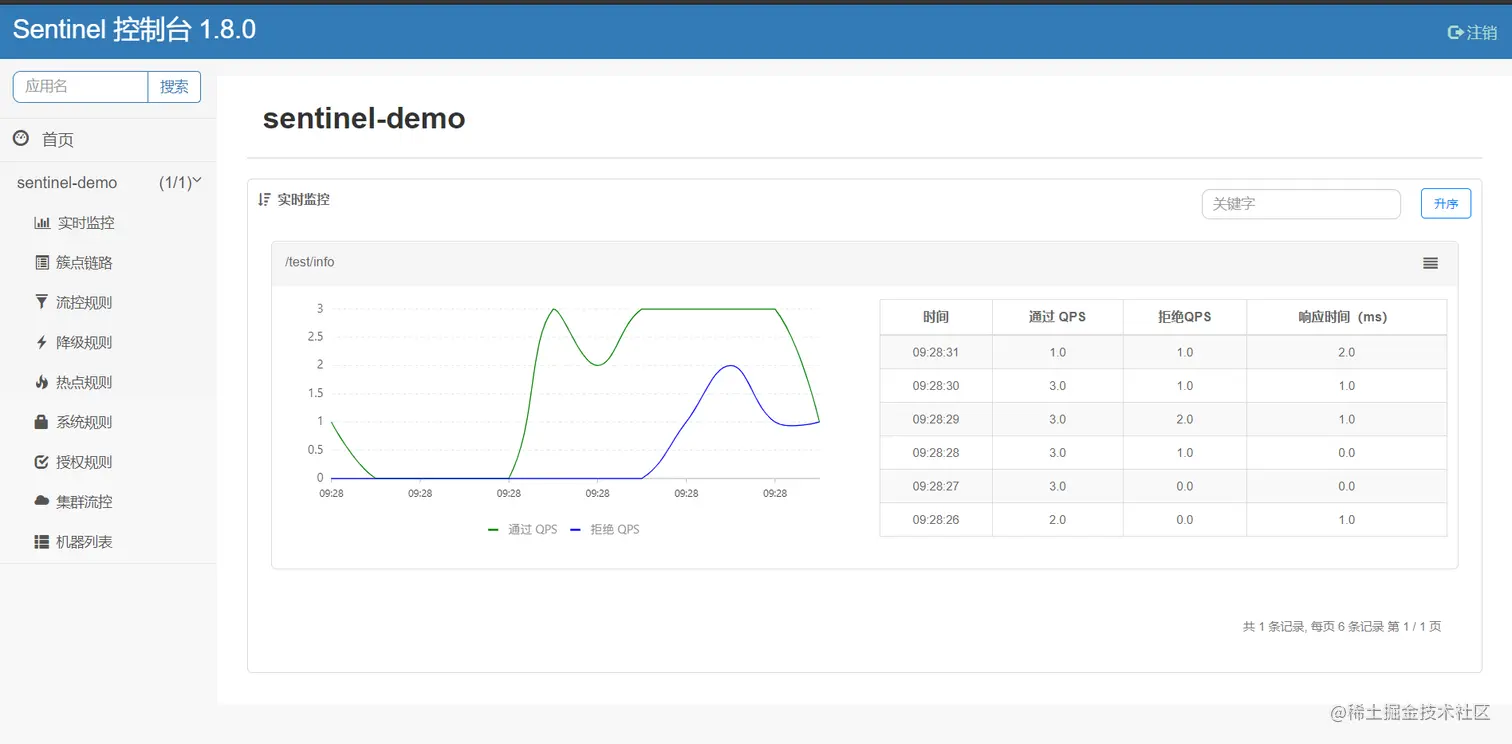Viewport: 1512px width, 744px height.
Task: Click the sort icon beside the 实时监控 heading
Action: pyautogui.click(x=264, y=199)
